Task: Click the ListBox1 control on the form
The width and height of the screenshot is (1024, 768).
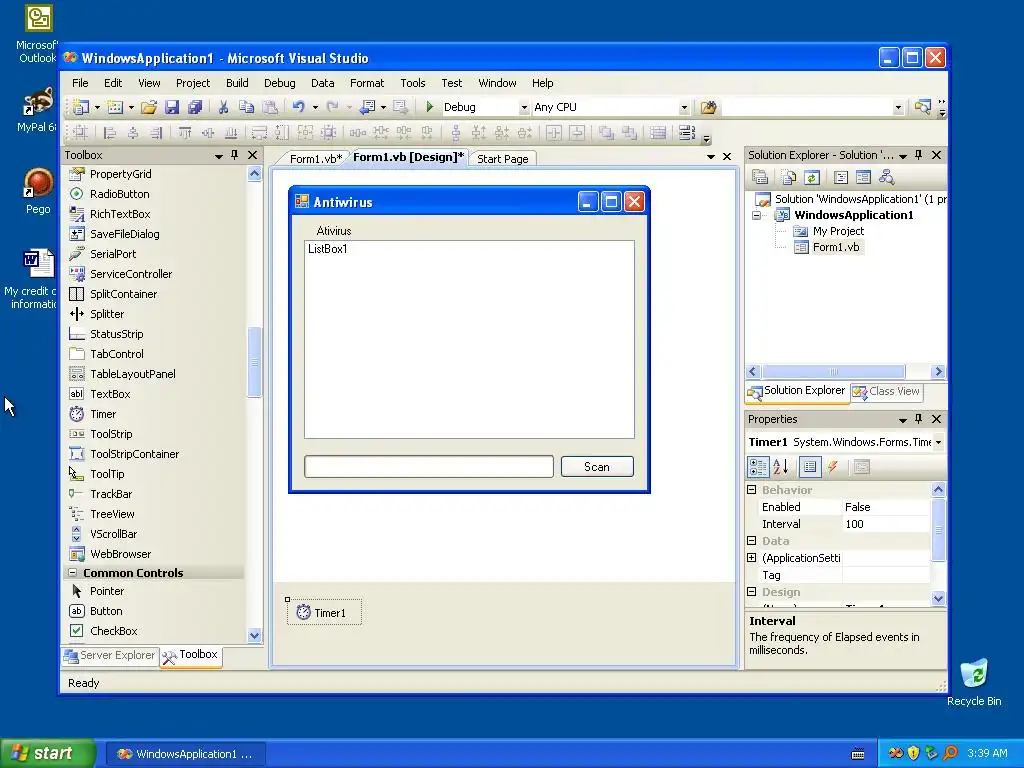Action: 469,340
